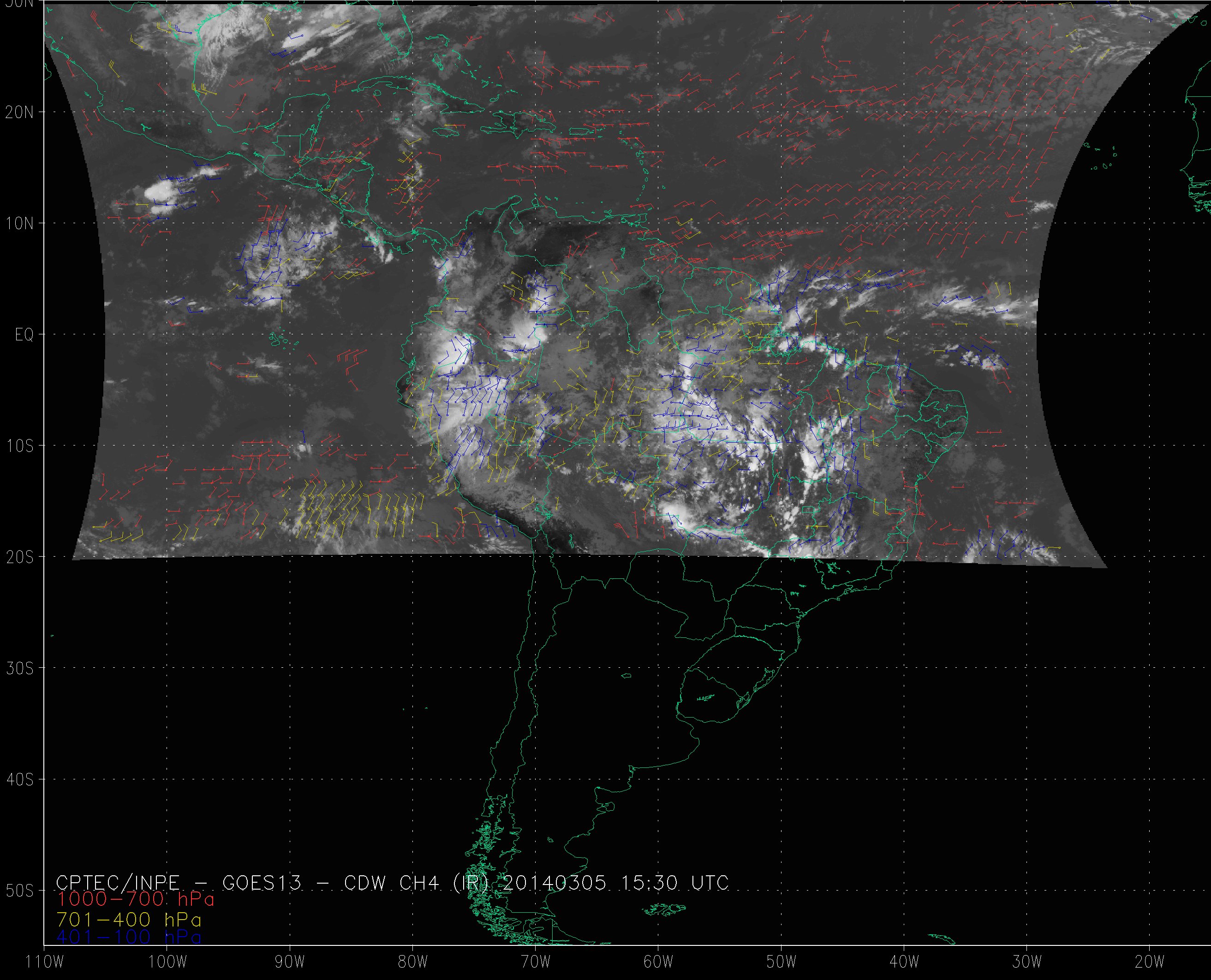Screen dimensions: 1211x980
Task: Click the 20W longitude axis label
Action: pos(1150,962)
